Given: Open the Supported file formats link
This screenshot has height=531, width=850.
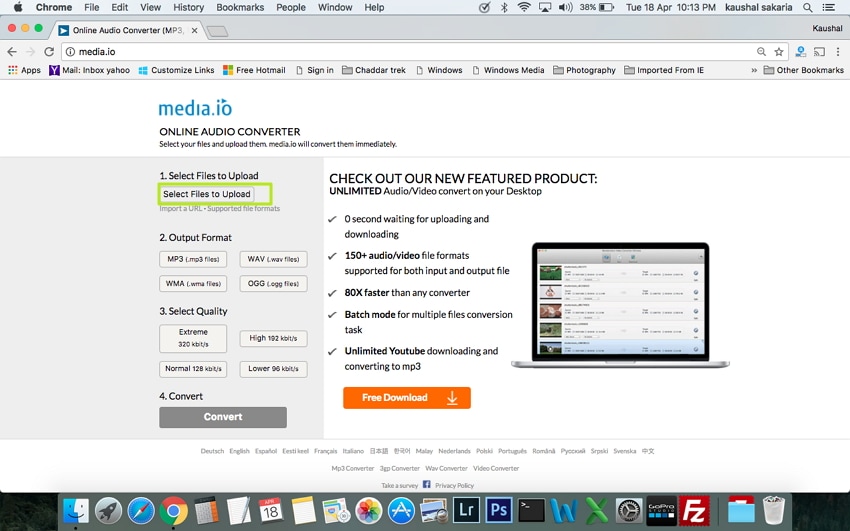Looking at the screenshot, I should [x=243, y=209].
